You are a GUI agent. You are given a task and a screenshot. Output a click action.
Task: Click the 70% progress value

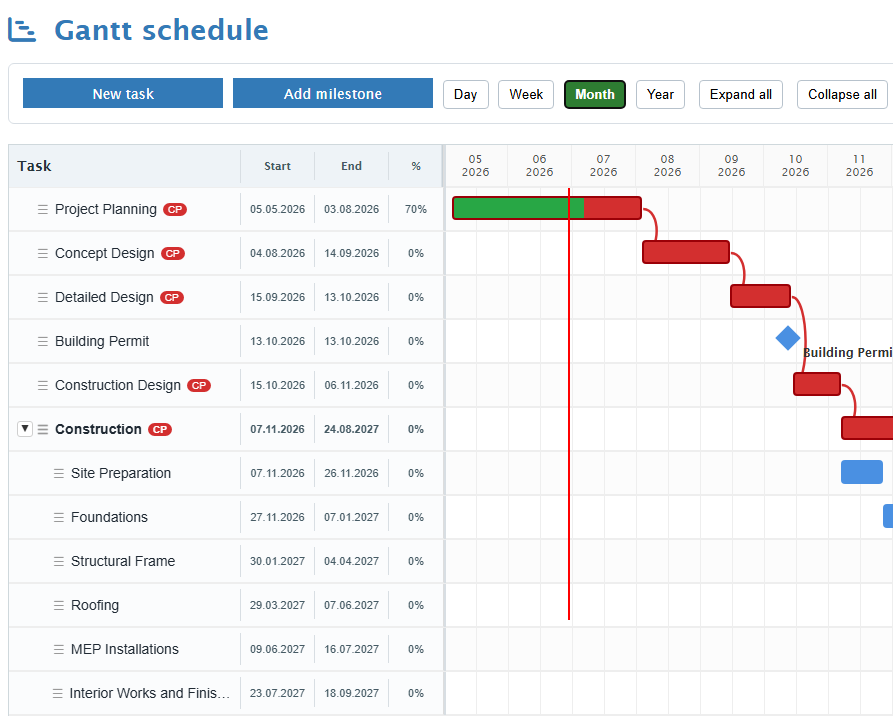click(416, 210)
